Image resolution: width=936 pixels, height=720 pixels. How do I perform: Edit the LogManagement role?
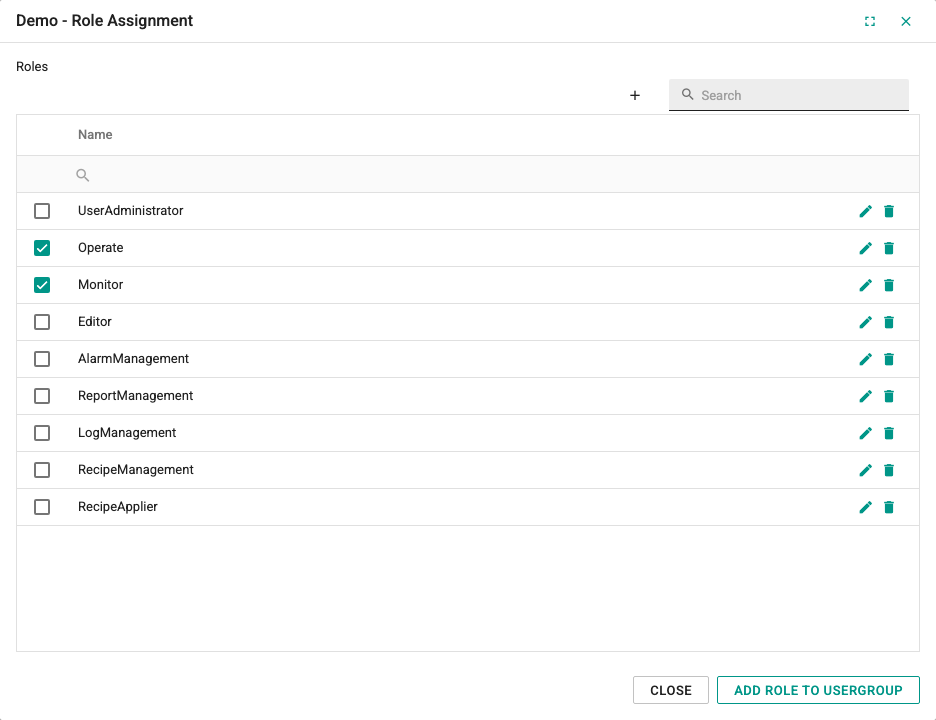pyautogui.click(x=866, y=433)
